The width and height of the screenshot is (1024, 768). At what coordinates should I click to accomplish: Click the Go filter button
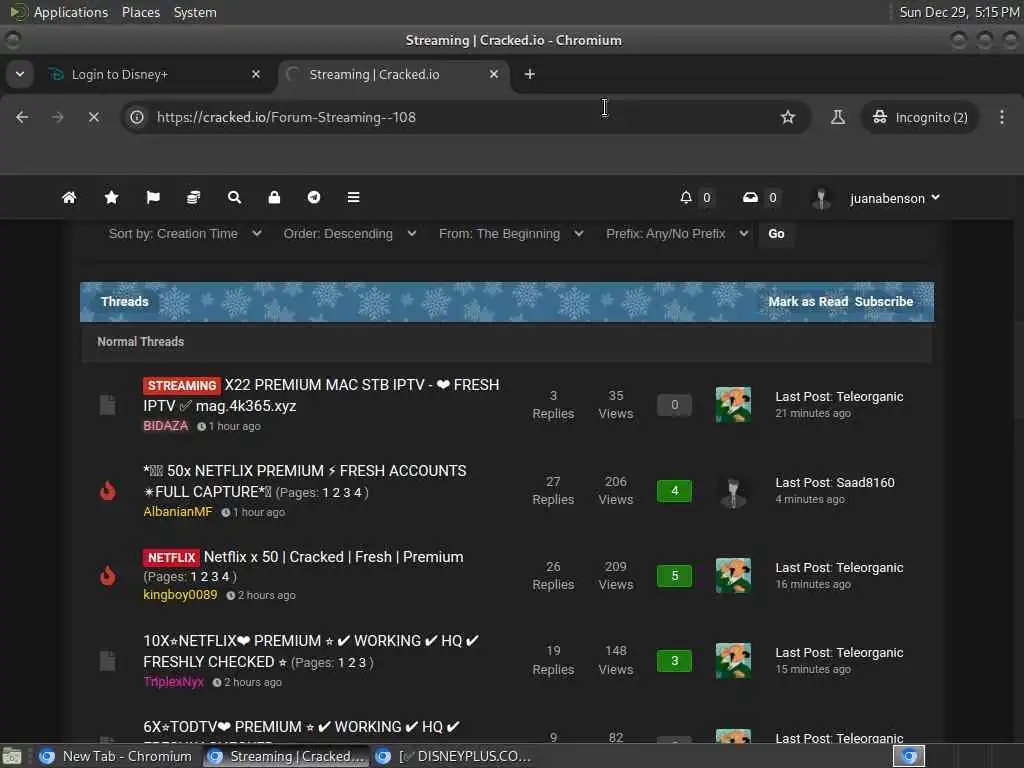coord(776,234)
